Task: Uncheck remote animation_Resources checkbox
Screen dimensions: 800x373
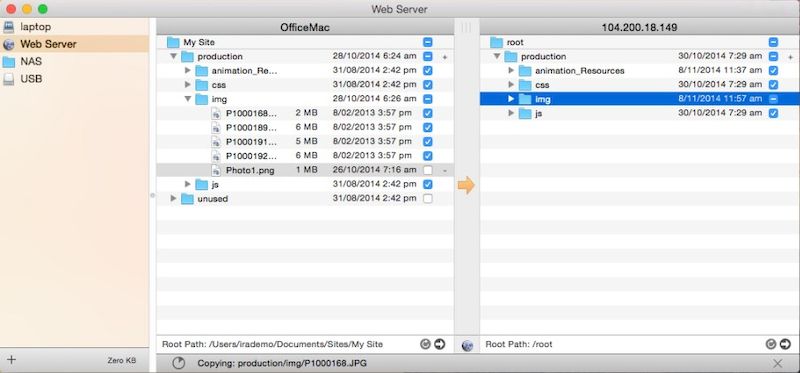Action: point(773,70)
